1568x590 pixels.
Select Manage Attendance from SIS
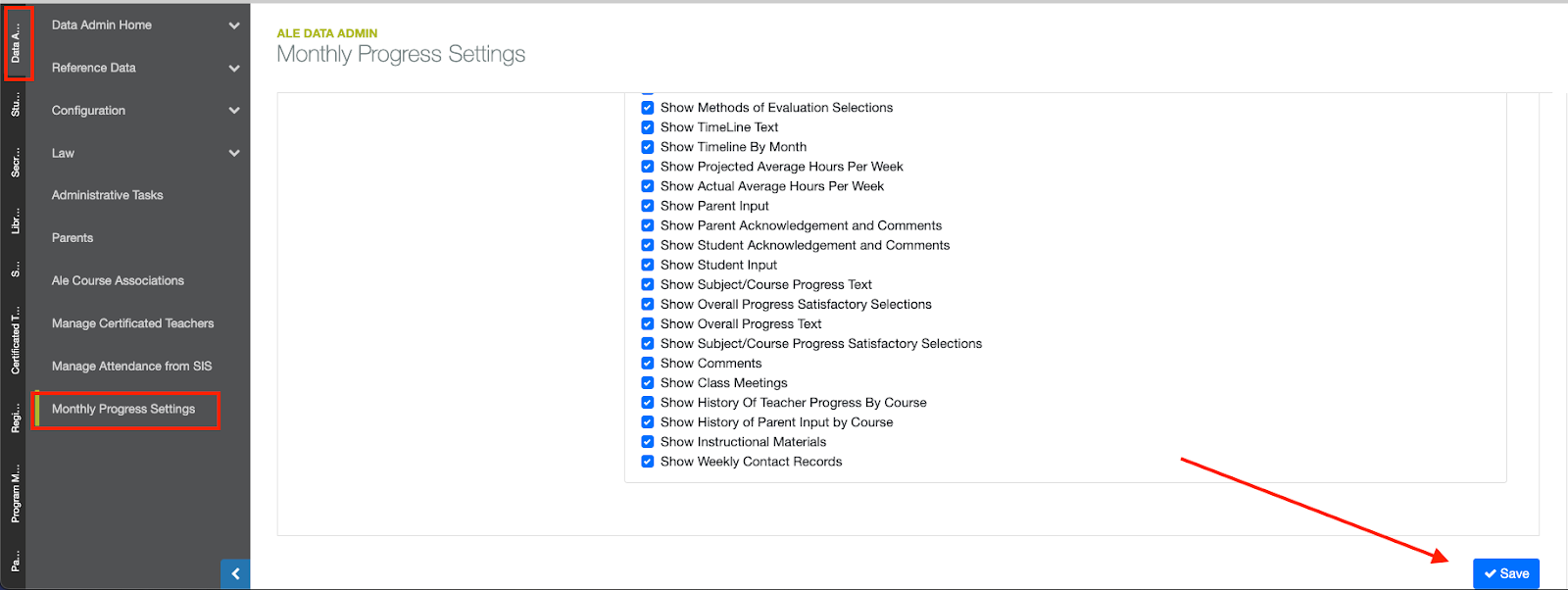131,367
